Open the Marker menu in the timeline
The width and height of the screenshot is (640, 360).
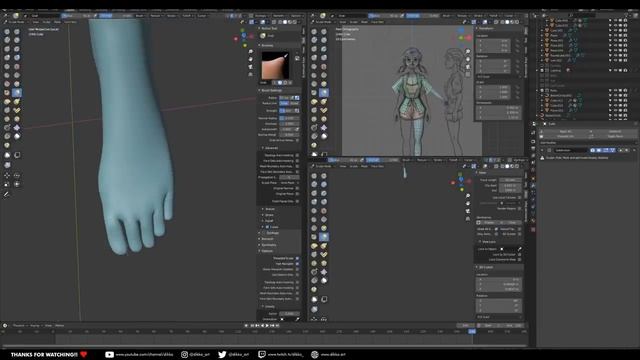(x=60, y=326)
